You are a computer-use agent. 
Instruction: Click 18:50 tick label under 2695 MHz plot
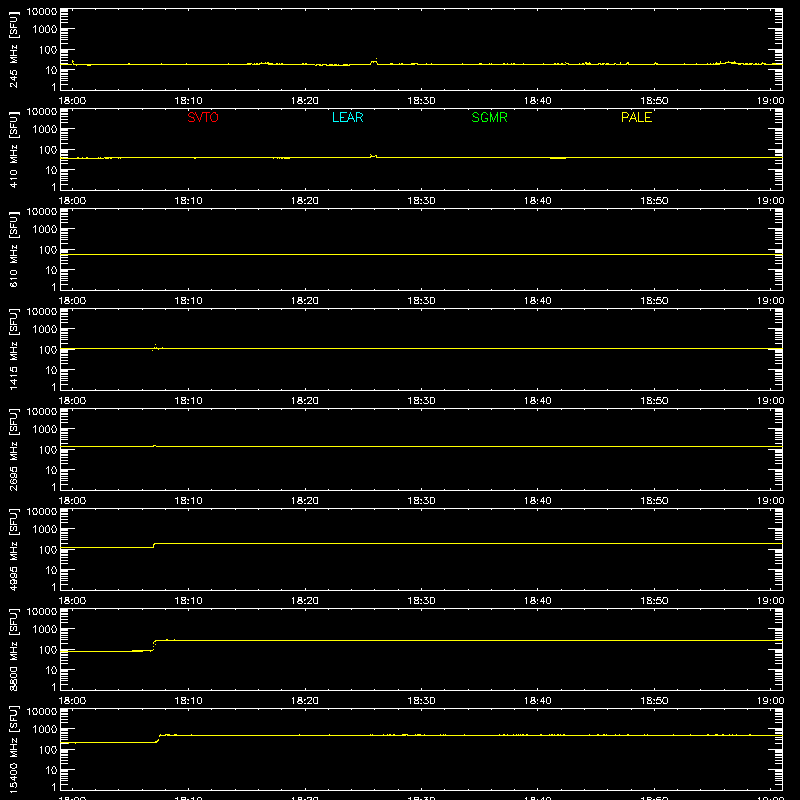pyautogui.click(x=654, y=501)
